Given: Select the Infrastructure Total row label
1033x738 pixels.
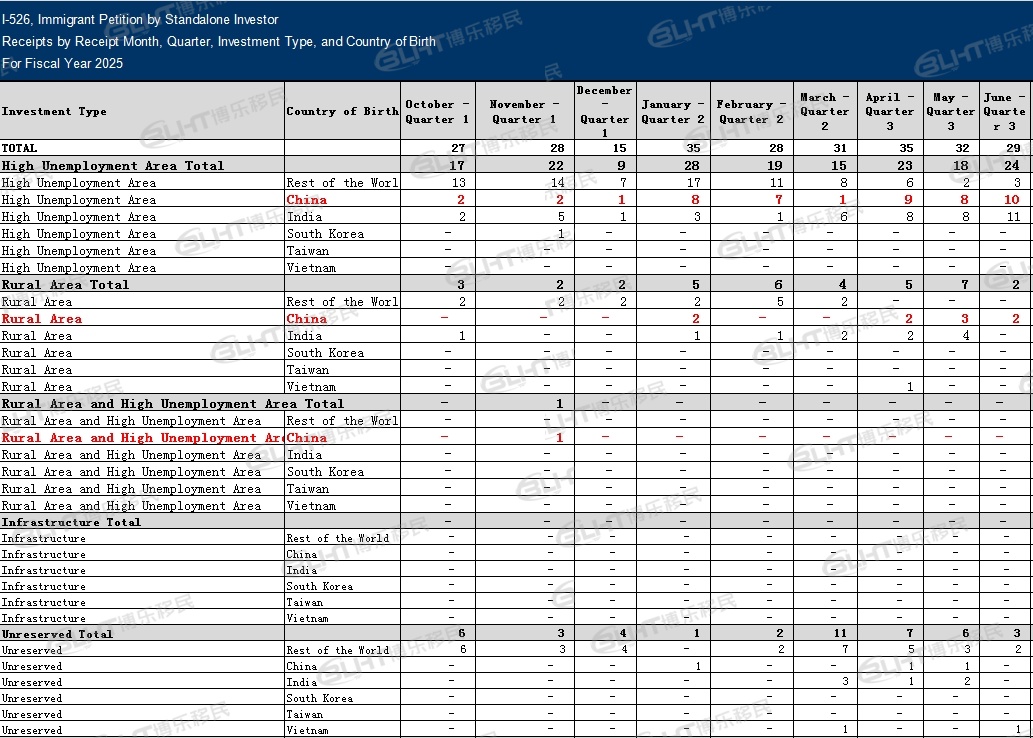Looking at the screenshot, I should click(x=71, y=522).
